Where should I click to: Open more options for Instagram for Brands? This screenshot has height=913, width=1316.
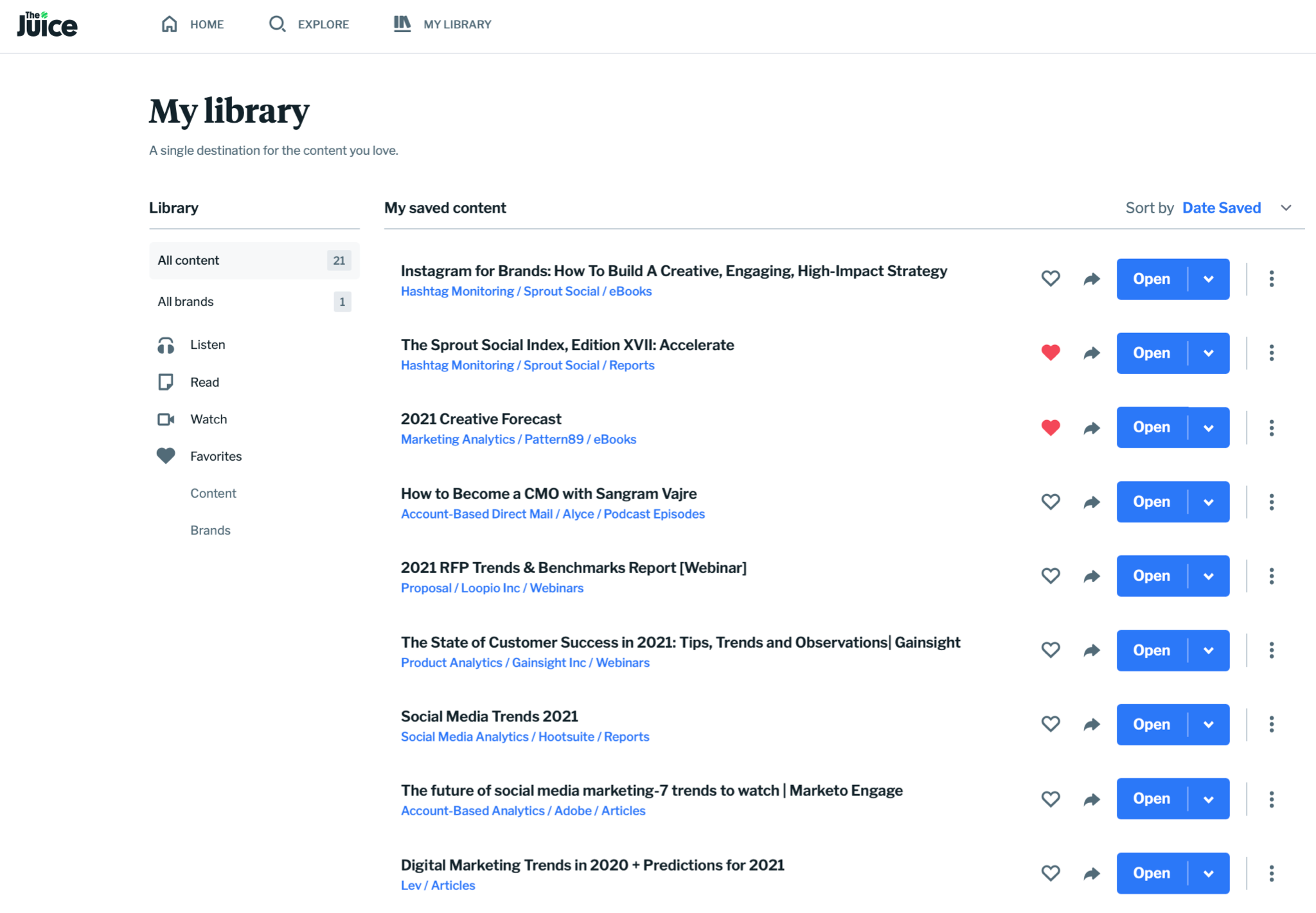(1271, 279)
